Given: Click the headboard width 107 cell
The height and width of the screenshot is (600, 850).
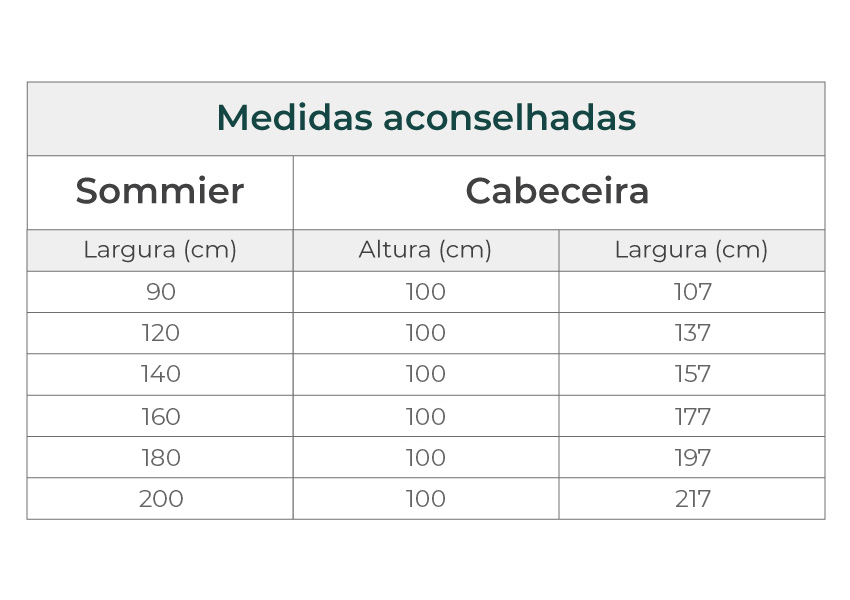Looking at the screenshot, I should pos(692,292).
